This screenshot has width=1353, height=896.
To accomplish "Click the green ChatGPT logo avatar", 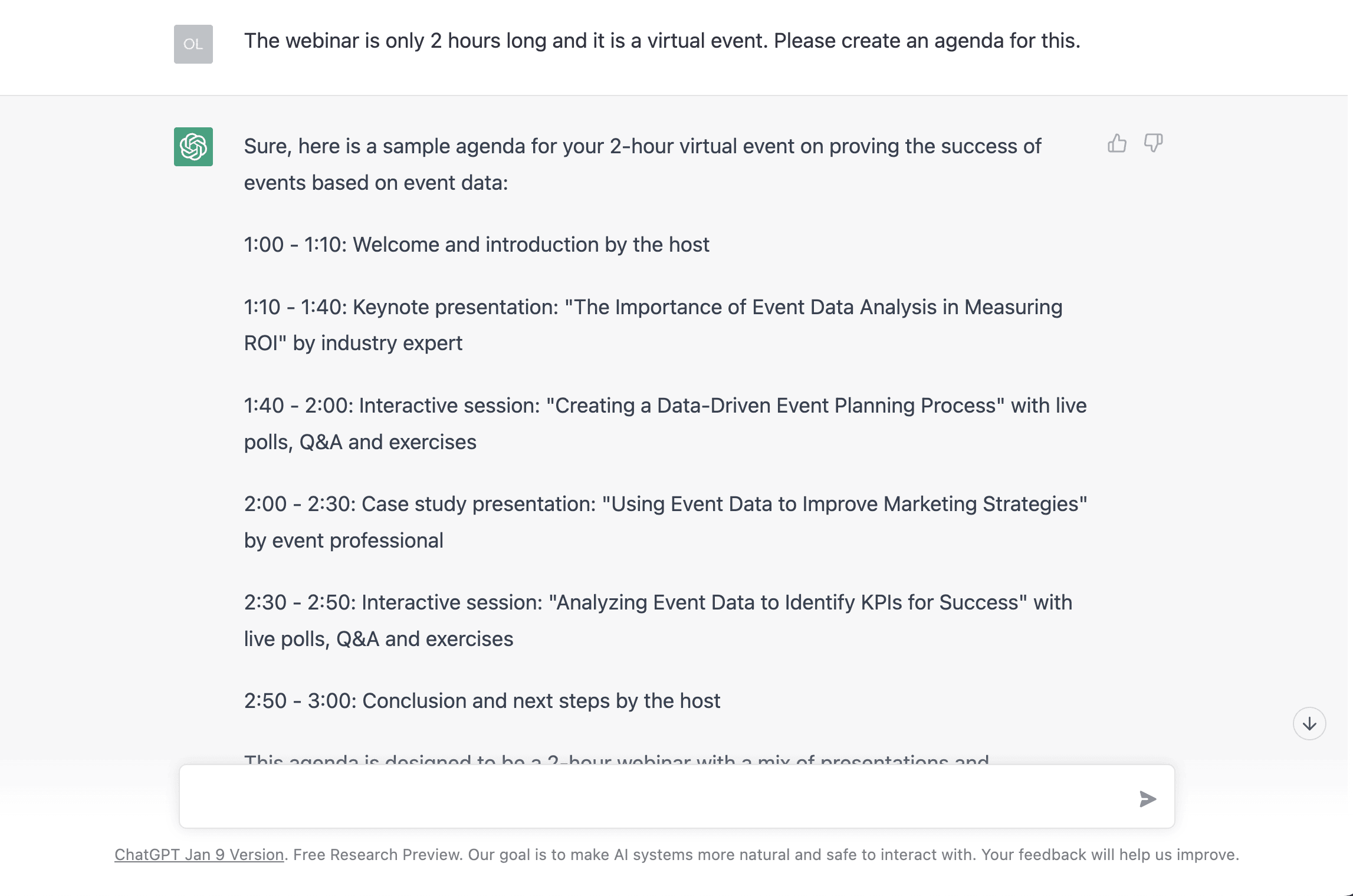I will pos(193,147).
